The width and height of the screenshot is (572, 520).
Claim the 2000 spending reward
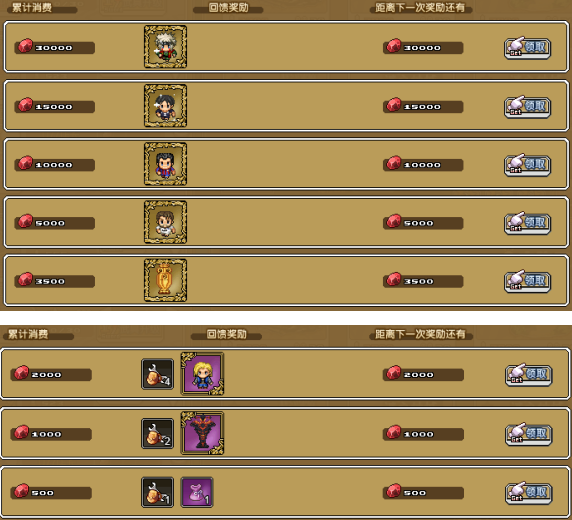coord(529,374)
